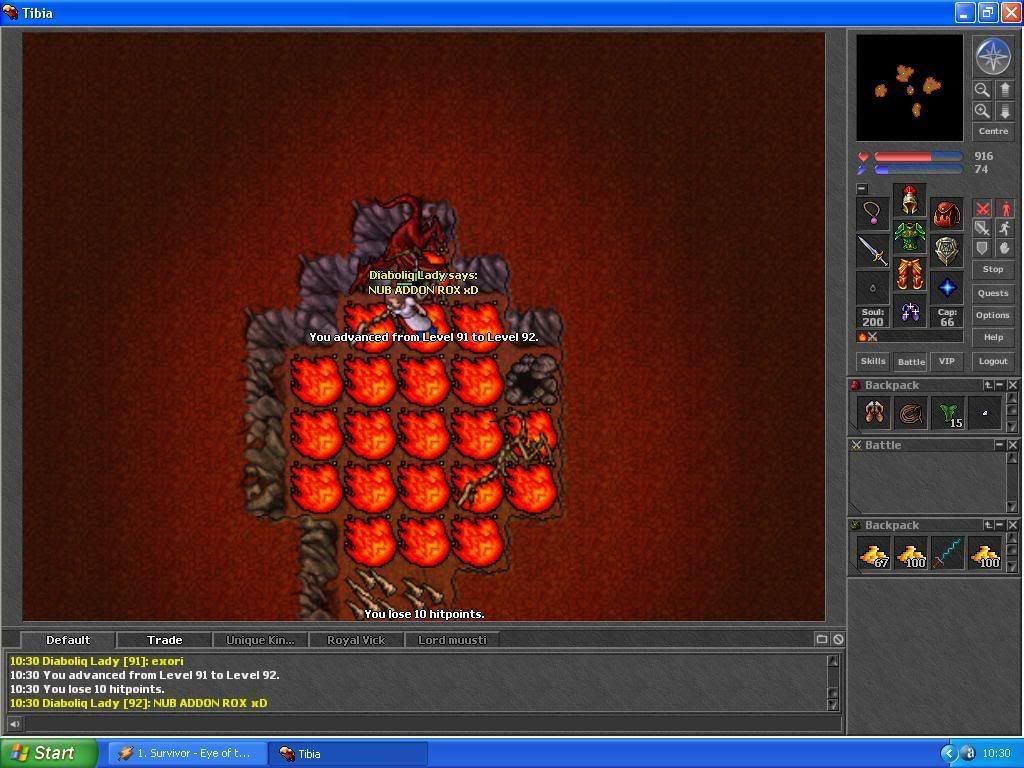The width and height of the screenshot is (1024, 768).
Task: Open the Unique Kin... chat tab
Action: tap(260, 640)
